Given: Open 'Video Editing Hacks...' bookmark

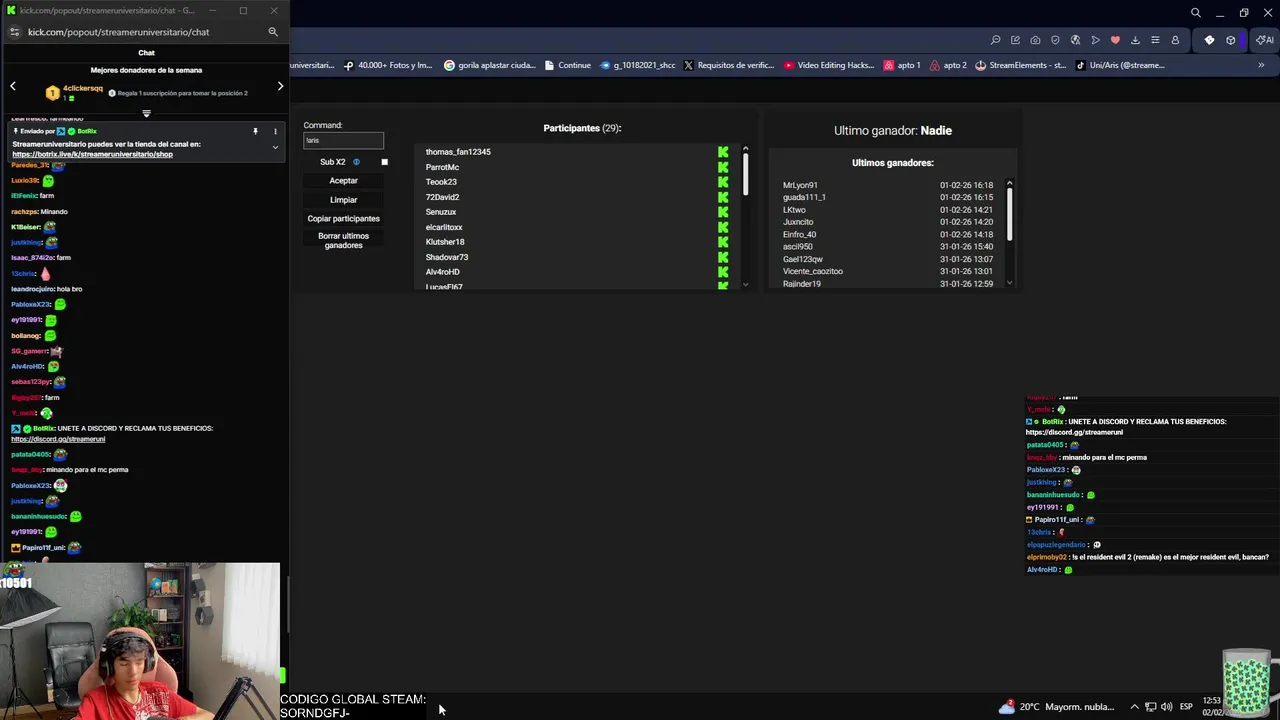Looking at the screenshot, I should [x=829, y=65].
